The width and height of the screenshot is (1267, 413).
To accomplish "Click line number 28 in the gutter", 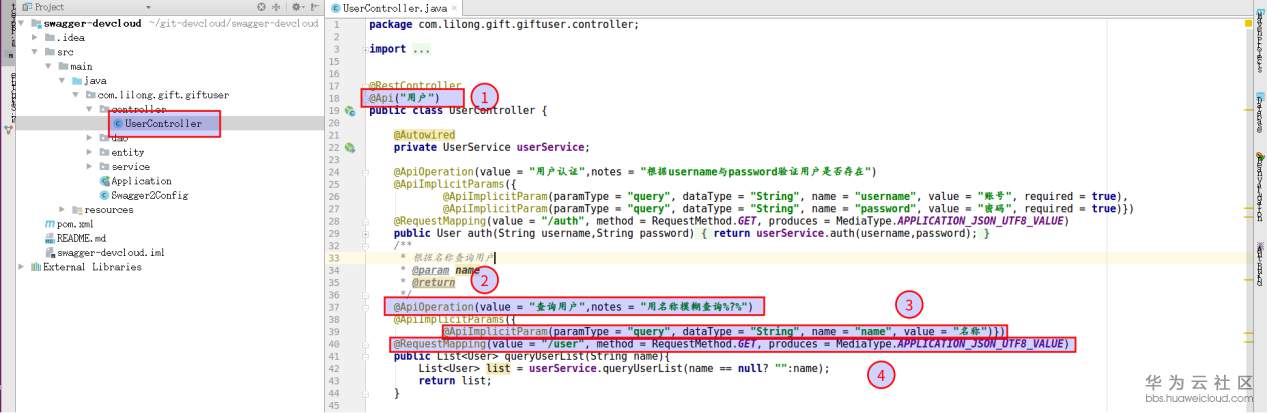I will click(x=335, y=220).
